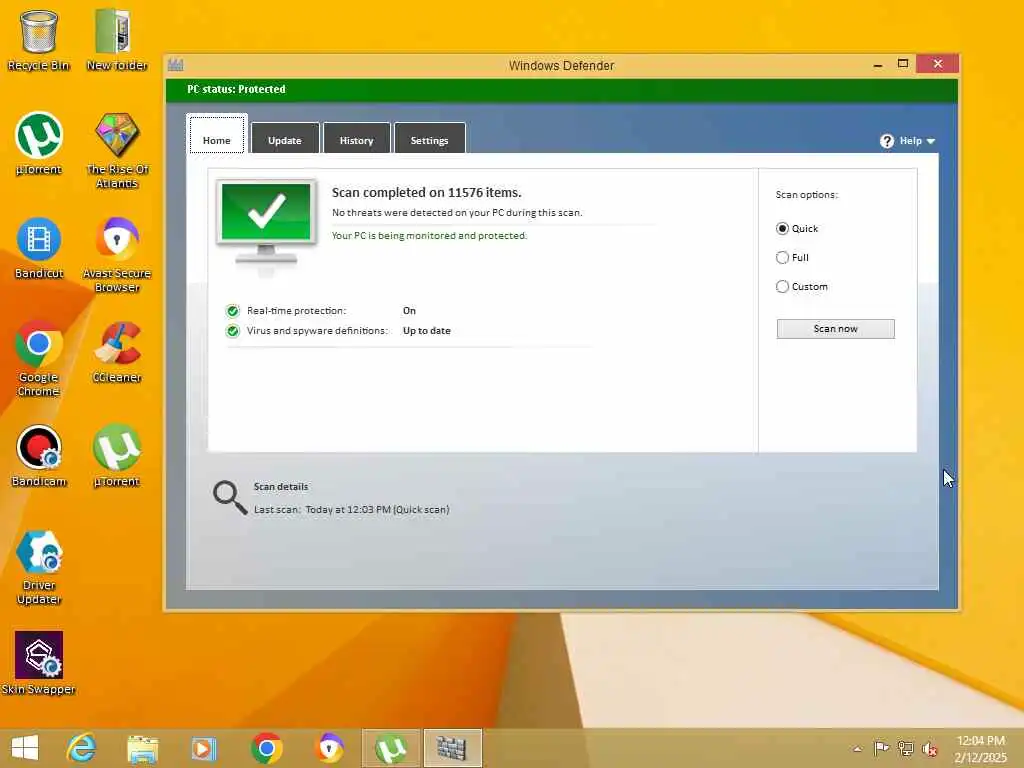Click the 'No threats were detected' message

(456, 213)
